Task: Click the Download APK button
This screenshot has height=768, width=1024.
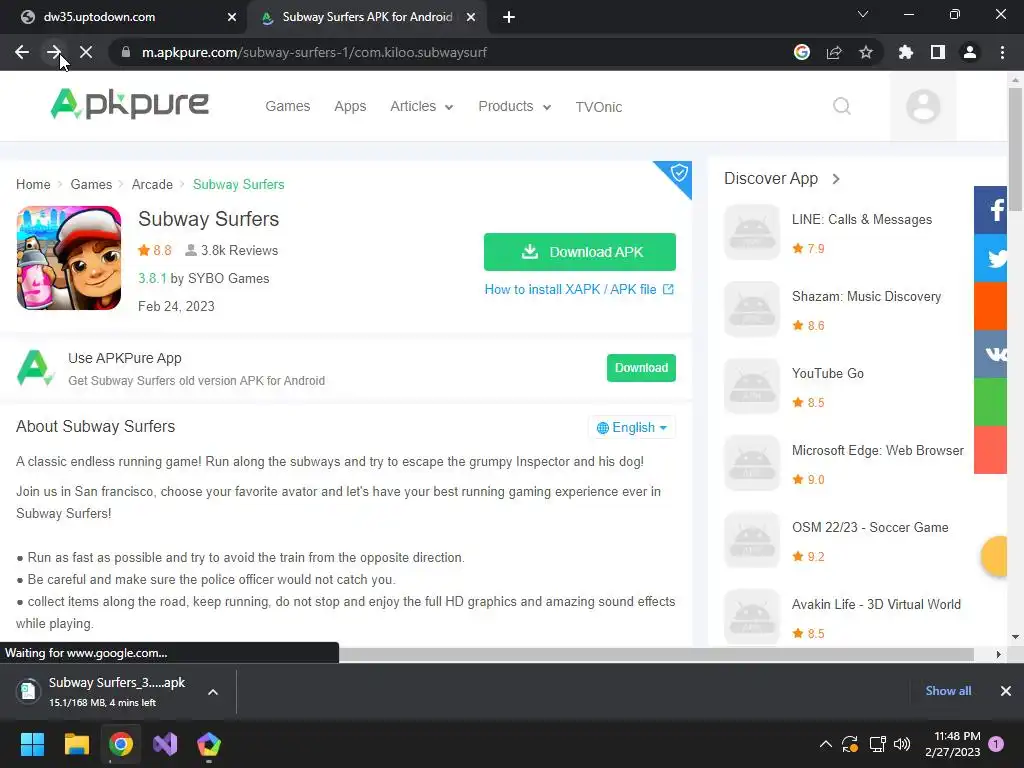Action: (x=580, y=252)
